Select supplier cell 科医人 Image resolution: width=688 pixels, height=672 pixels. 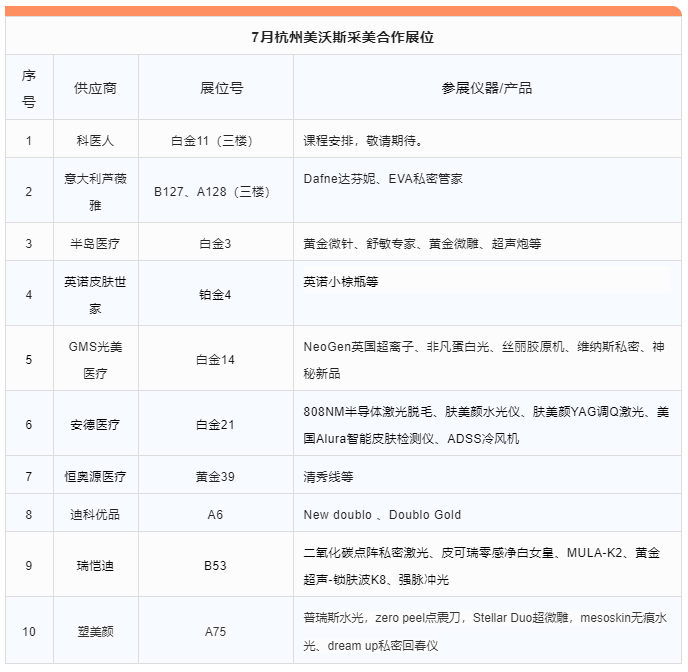pyautogui.click(x=95, y=141)
